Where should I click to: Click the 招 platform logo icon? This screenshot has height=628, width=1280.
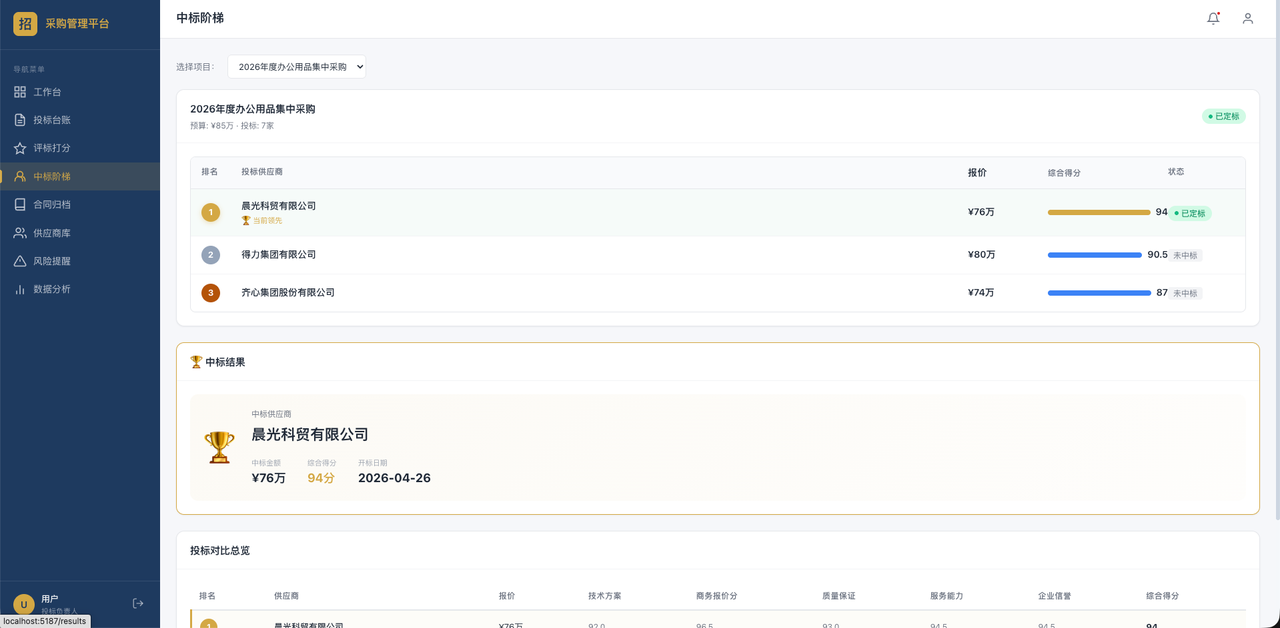coord(25,23)
